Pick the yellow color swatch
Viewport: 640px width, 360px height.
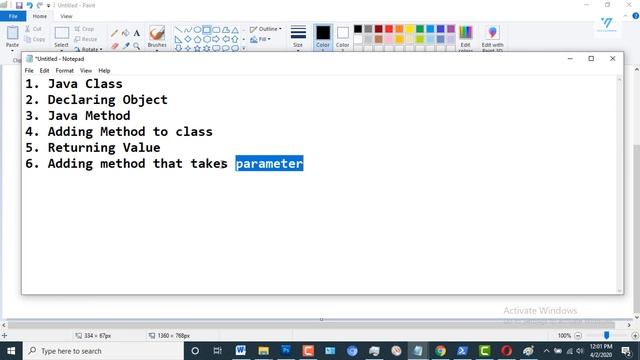[409, 29]
